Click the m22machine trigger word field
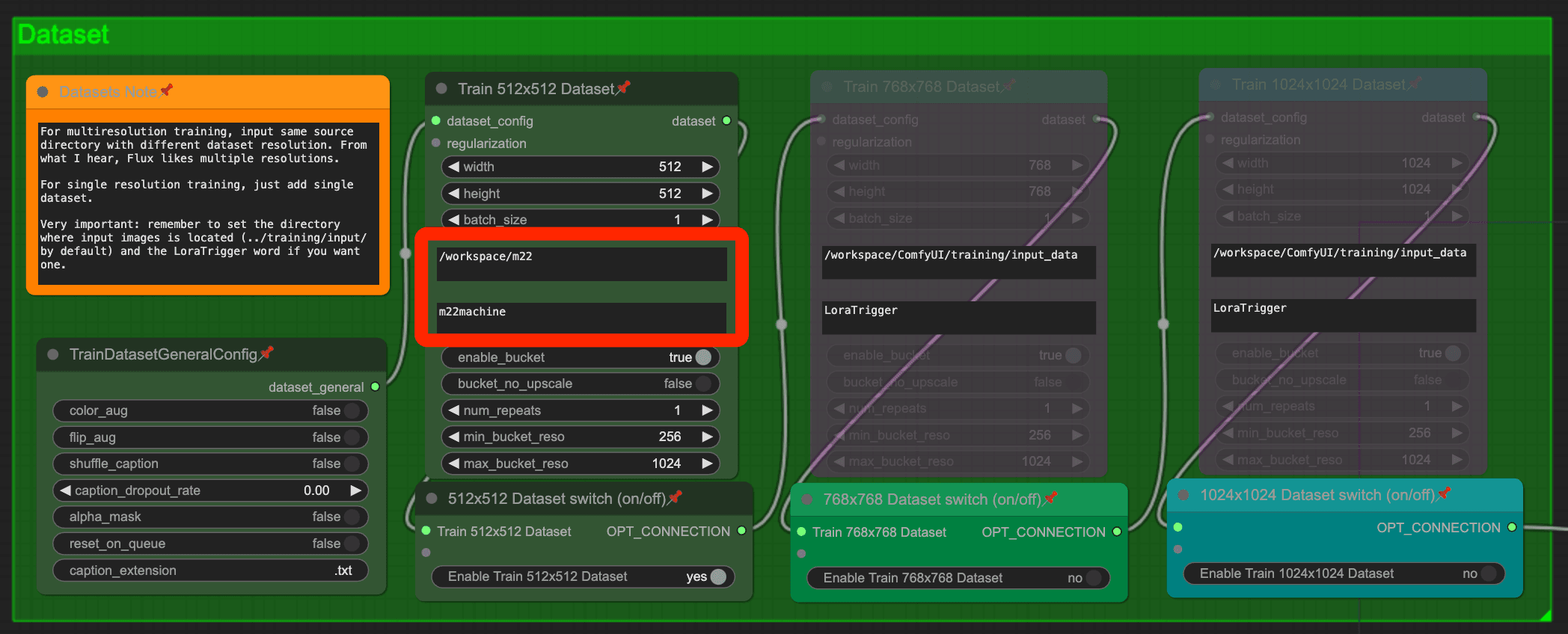The width and height of the screenshot is (1568, 634). tap(581, 318)
